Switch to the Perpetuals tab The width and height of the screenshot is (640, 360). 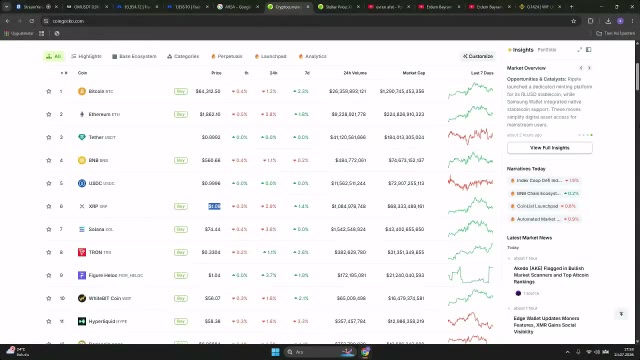tap(227, 56)
